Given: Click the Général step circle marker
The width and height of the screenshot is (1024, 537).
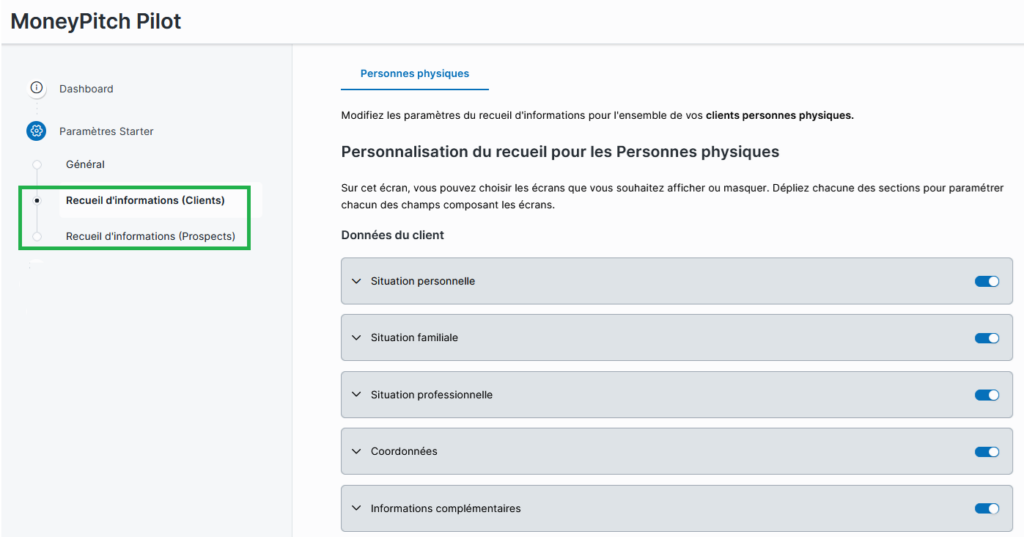Looking at the screenshot, I should coord(37,164).
